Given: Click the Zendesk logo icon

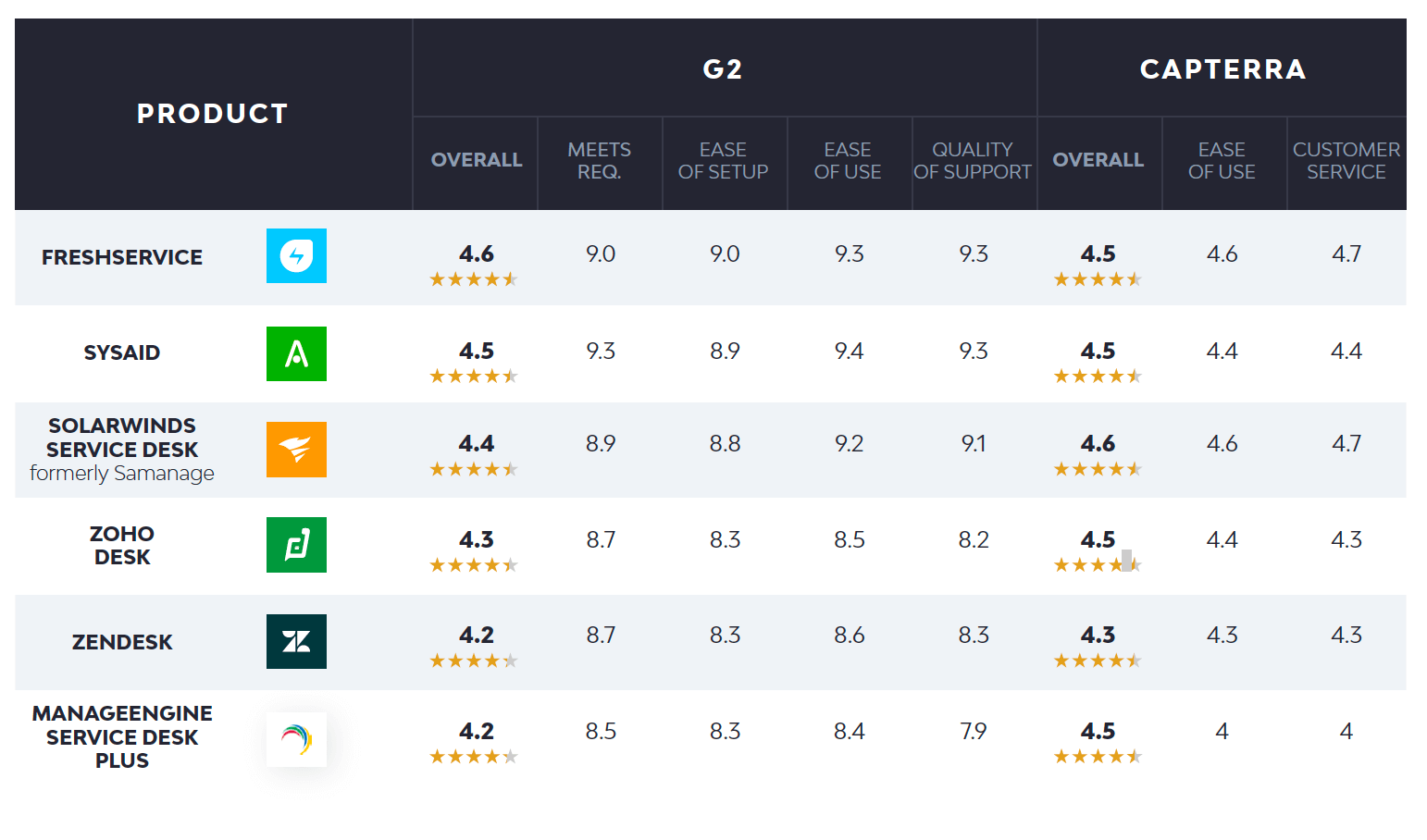Looking at the screenshot, I should [x=296, y=641].
